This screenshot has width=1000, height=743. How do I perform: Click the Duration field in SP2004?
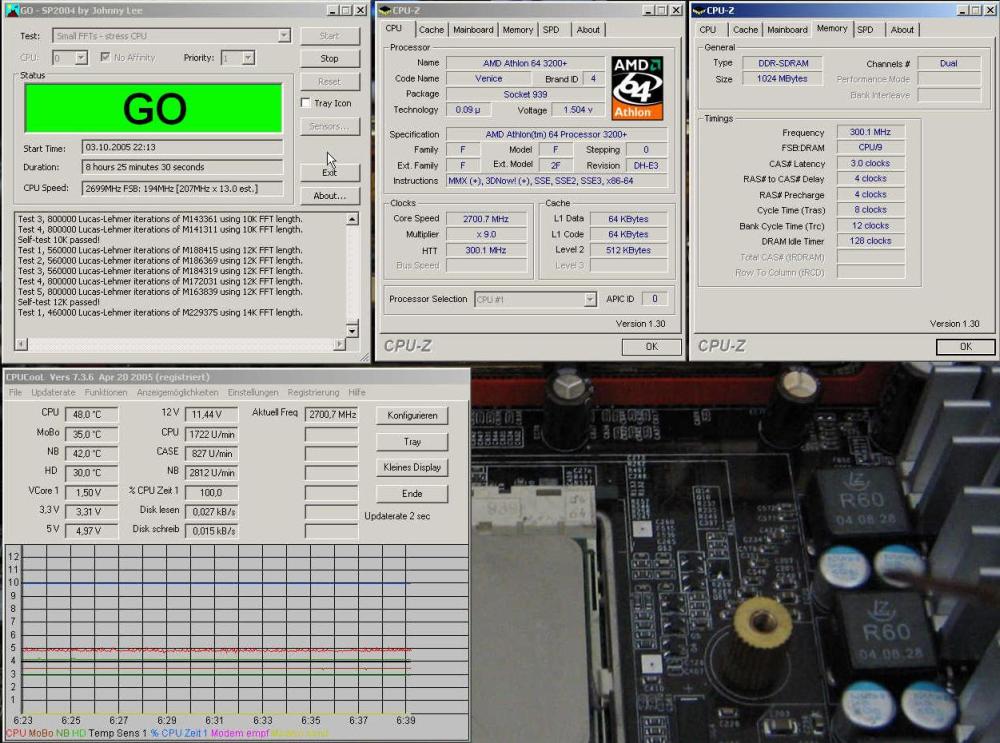(x=182, y=167)
